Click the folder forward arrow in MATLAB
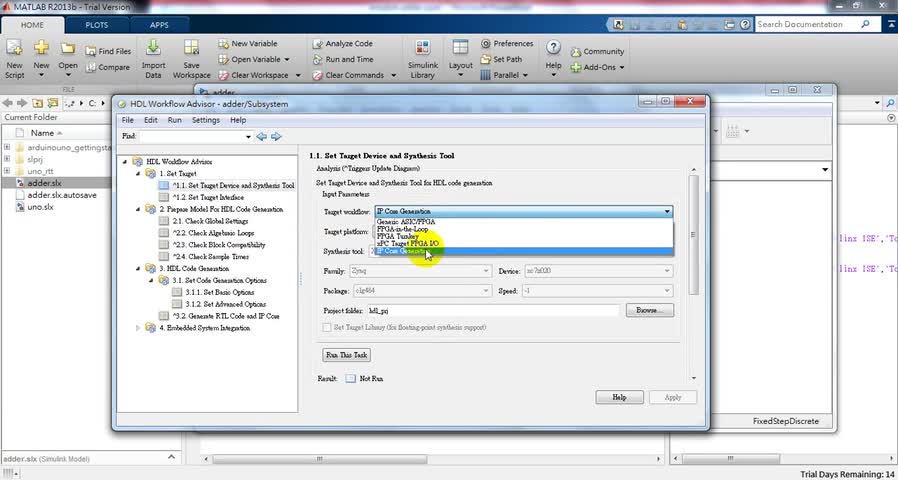Image resolution: width=898 pixels, height=480 pixels. pos(22,103)
